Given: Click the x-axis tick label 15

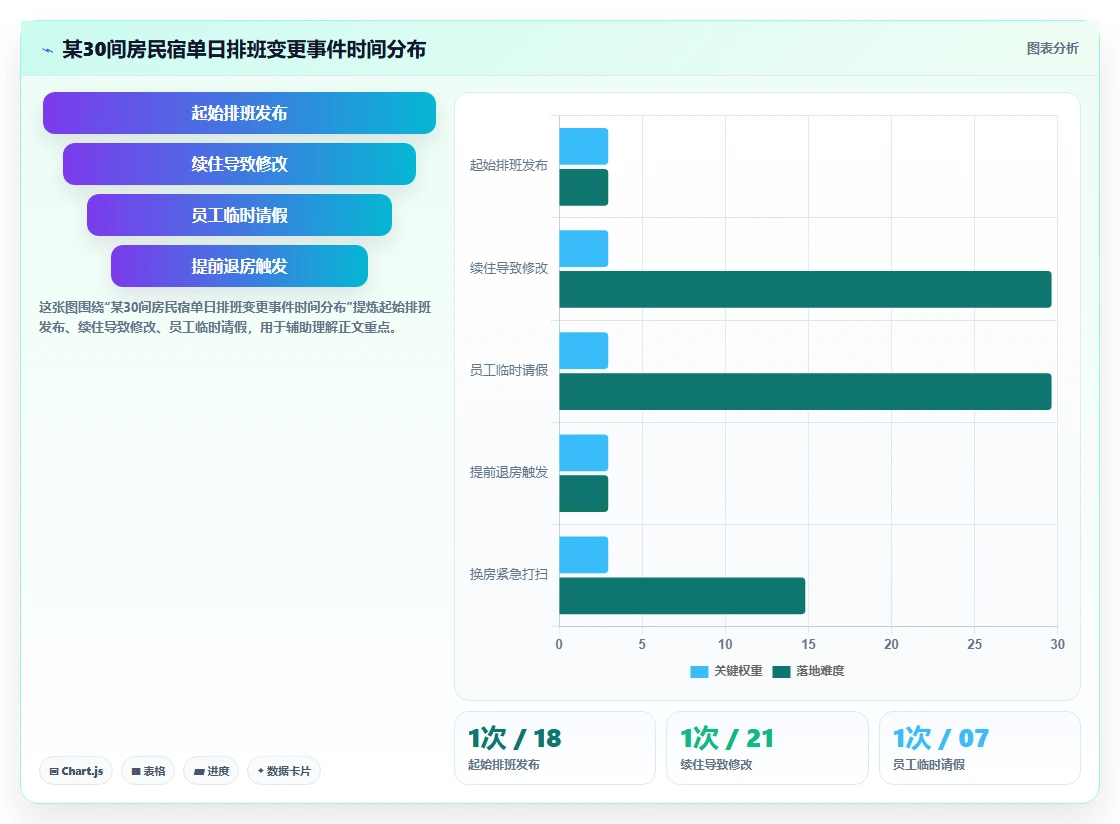Looking at the screenshot, I should pos(808,644).
